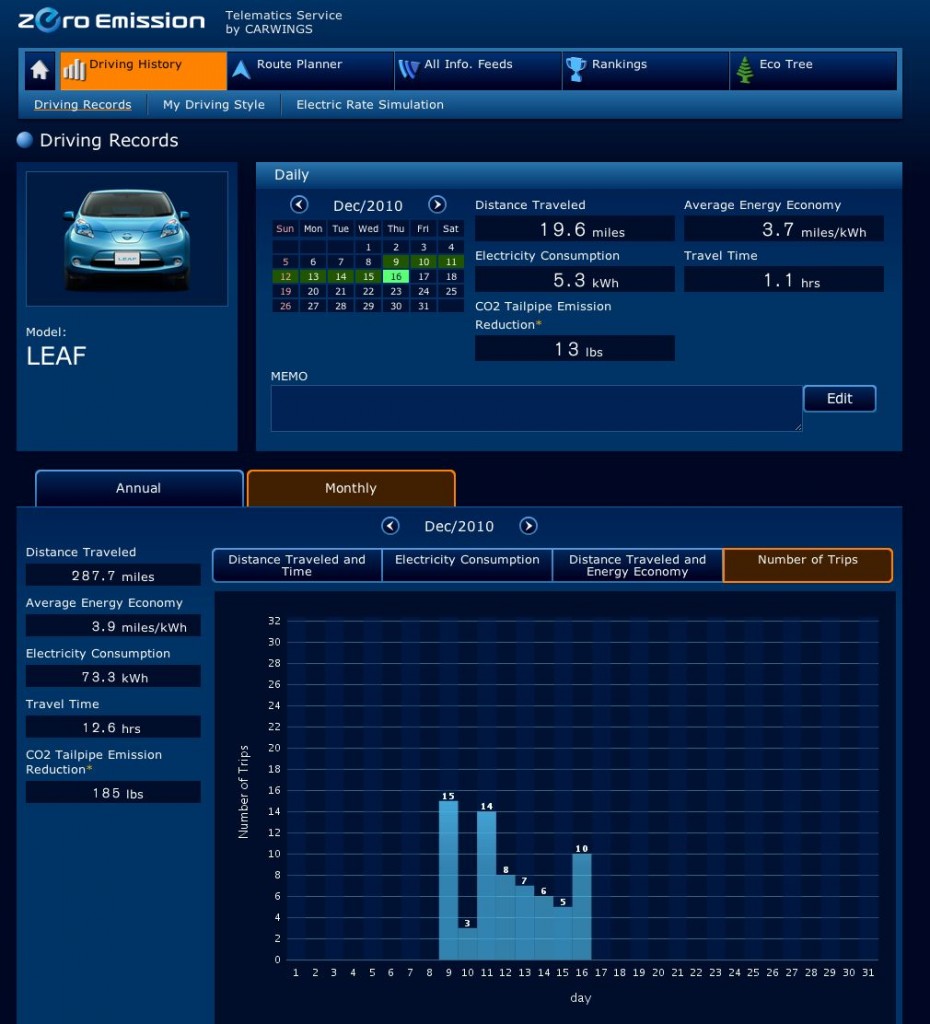
Task: Click the daily '3.7 miles/kWh' value
Action: pyautogui.click(x=784, y=229)
